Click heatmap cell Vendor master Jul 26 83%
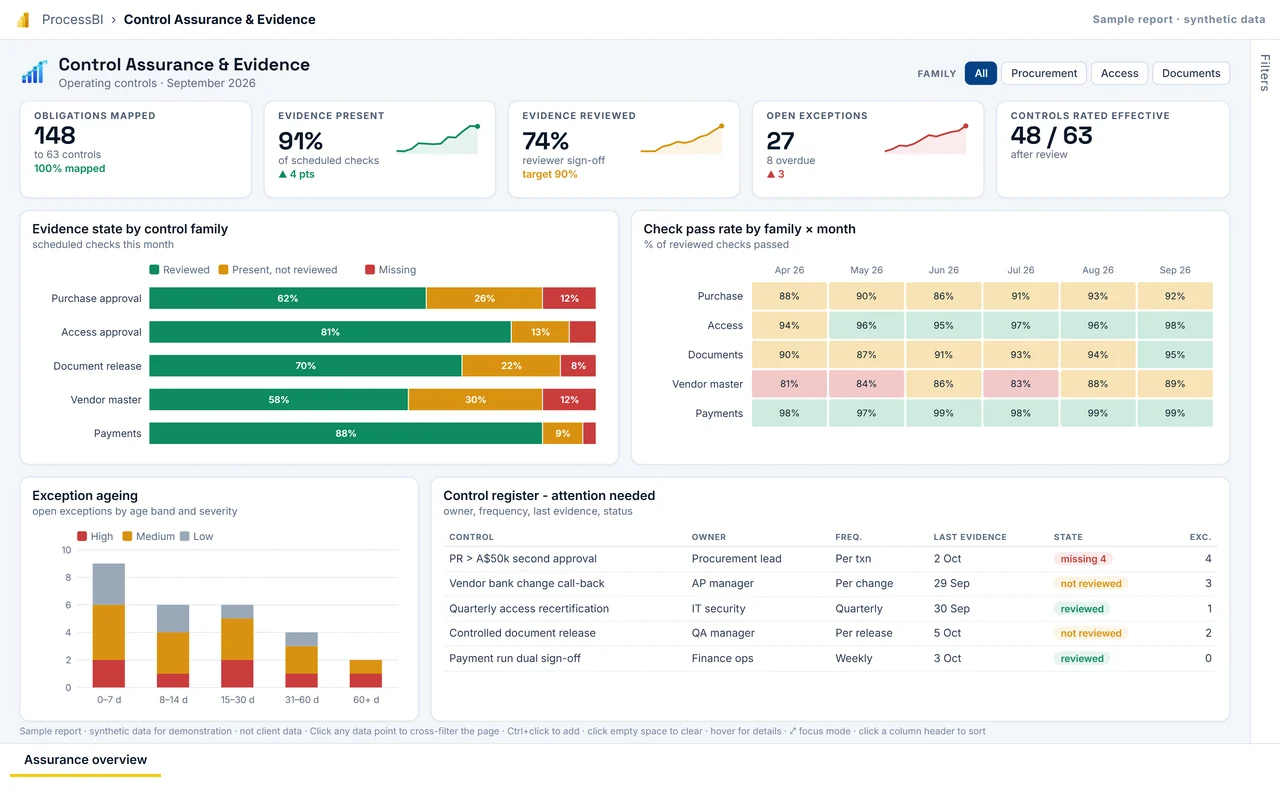 pos(1021,384)
